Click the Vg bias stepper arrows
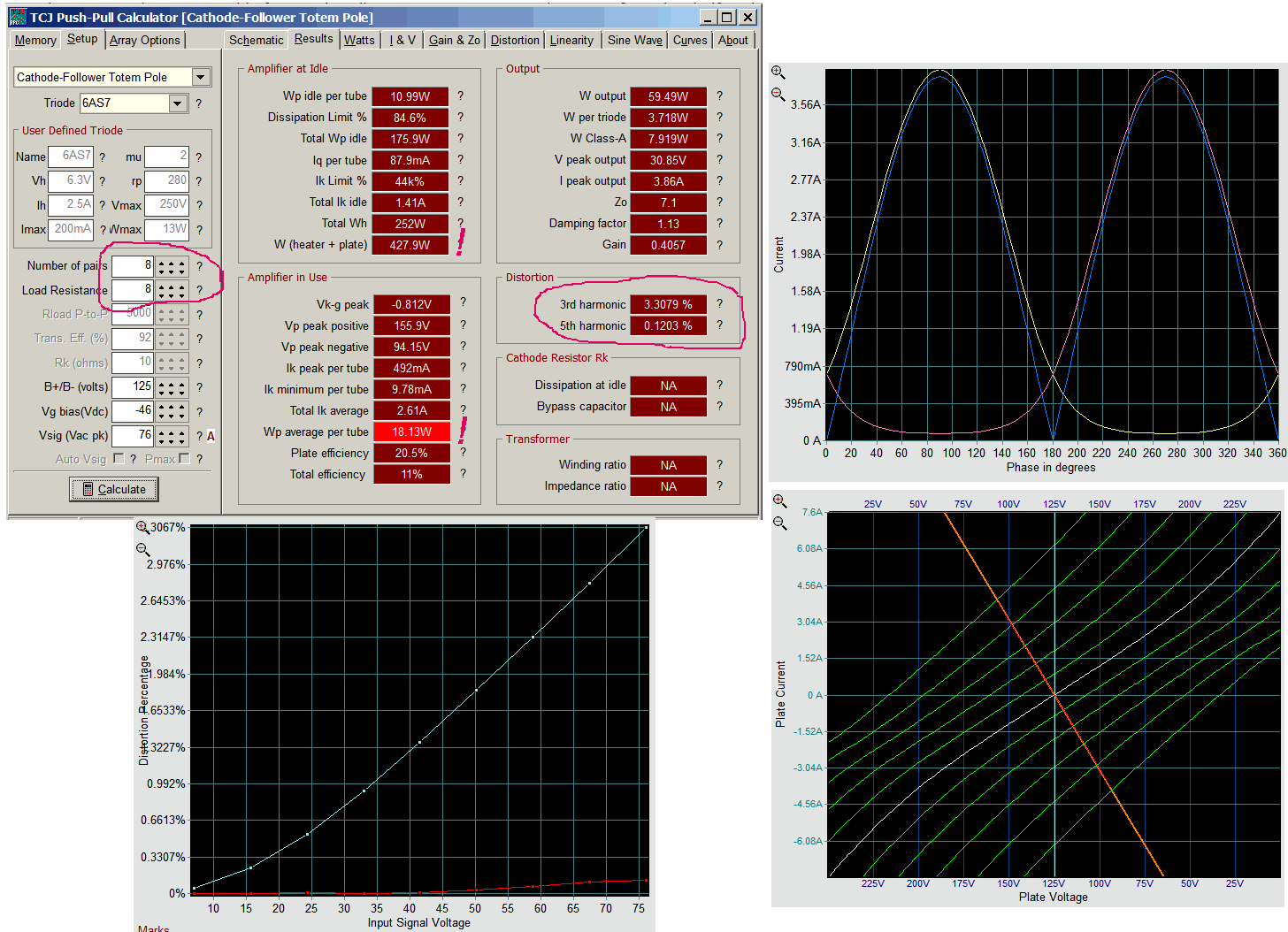Image resolution: width=1288 pixels, height=932 pixels. pos(172,411)
